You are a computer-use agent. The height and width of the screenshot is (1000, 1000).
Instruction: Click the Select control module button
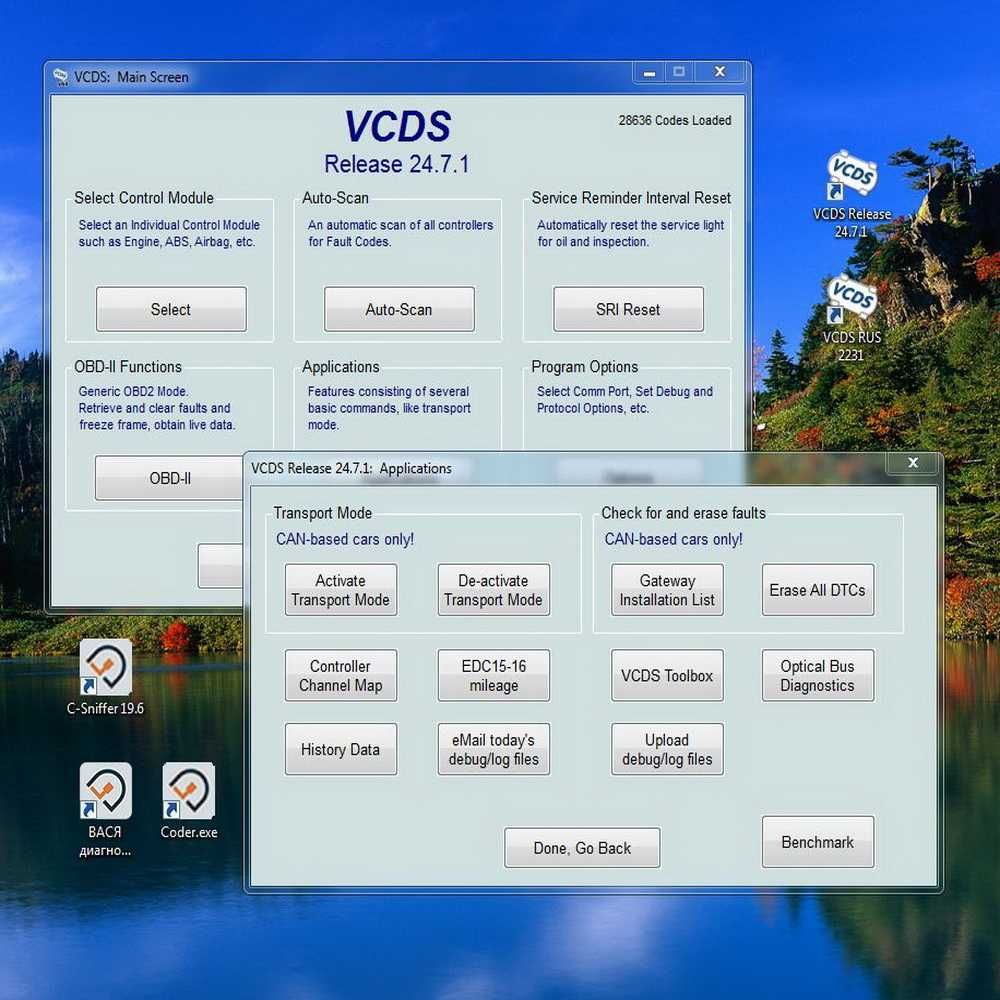coord(171,309)
